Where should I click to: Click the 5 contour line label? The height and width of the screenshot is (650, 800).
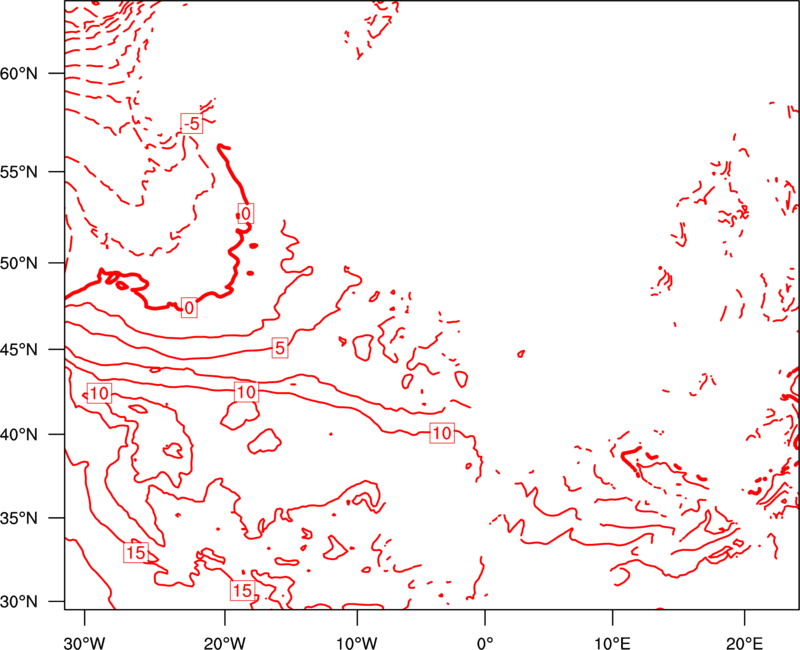(280, 348)
